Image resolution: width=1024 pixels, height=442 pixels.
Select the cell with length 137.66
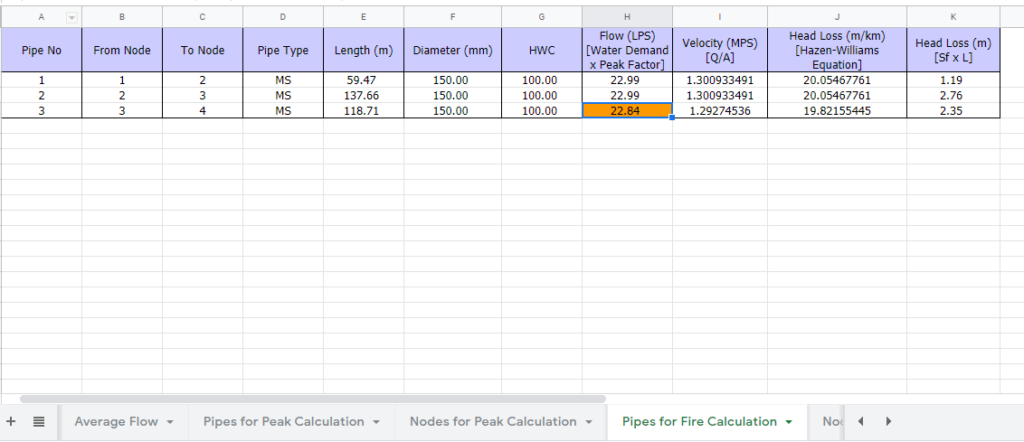363,95
